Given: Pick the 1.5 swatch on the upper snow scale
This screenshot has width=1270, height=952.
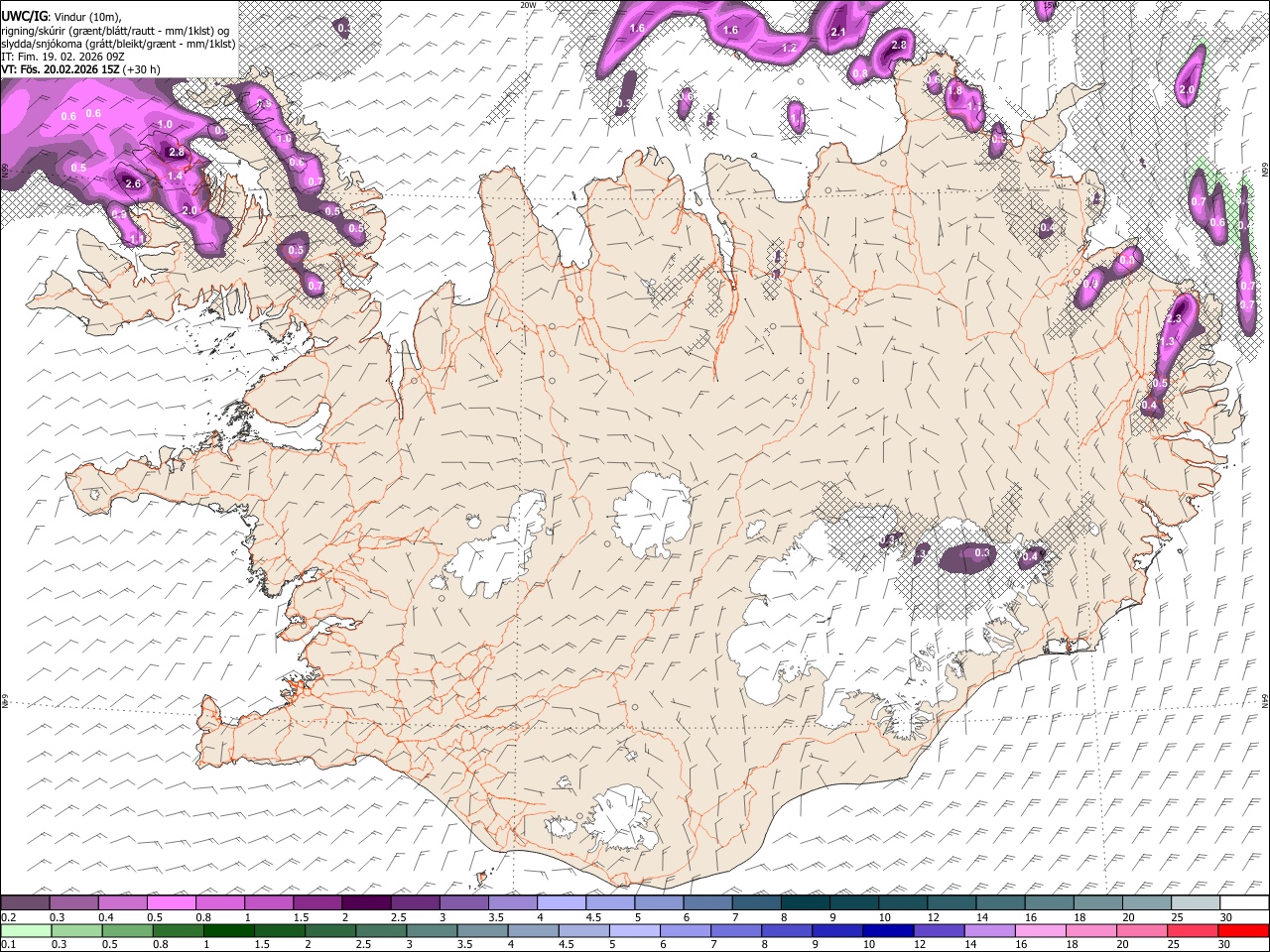Looking at the screenshot, I should 317,903.
